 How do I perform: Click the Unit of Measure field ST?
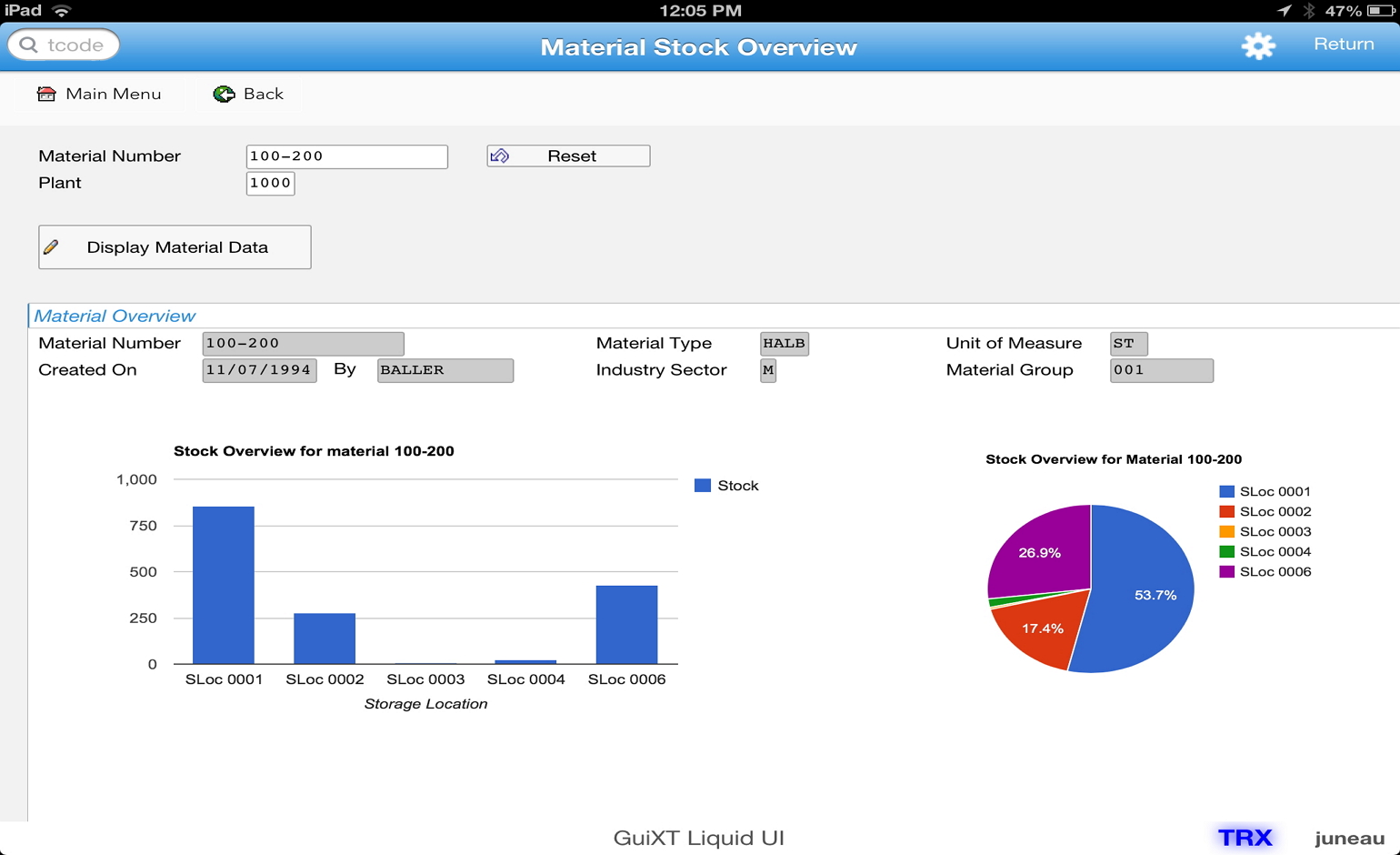click(1128, 343)
